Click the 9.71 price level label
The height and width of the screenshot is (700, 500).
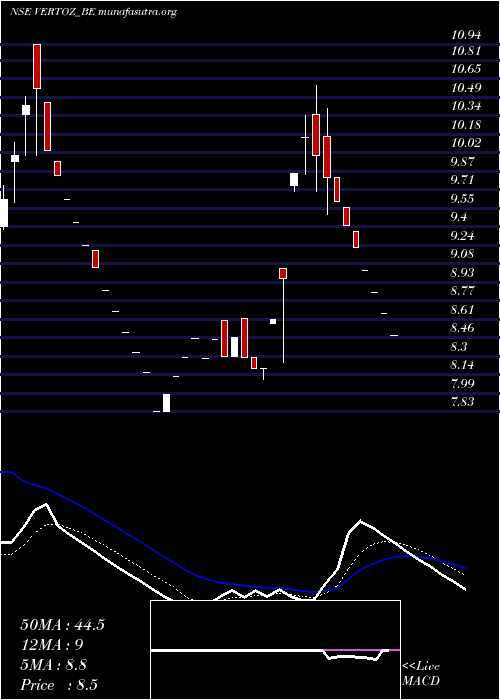tap(462, 180)
